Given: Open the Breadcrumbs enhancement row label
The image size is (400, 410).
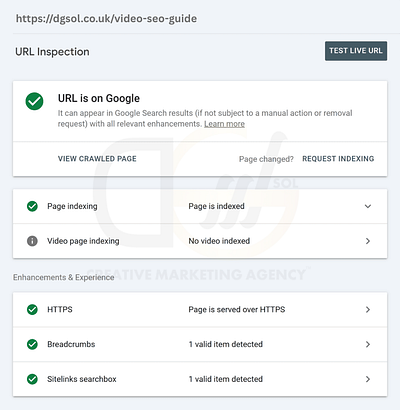Looking at the screenshot, I should point(71,344).
